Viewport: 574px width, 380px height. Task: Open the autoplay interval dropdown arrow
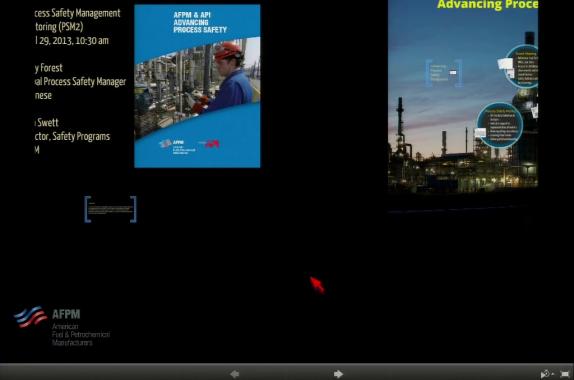point(552,374)
